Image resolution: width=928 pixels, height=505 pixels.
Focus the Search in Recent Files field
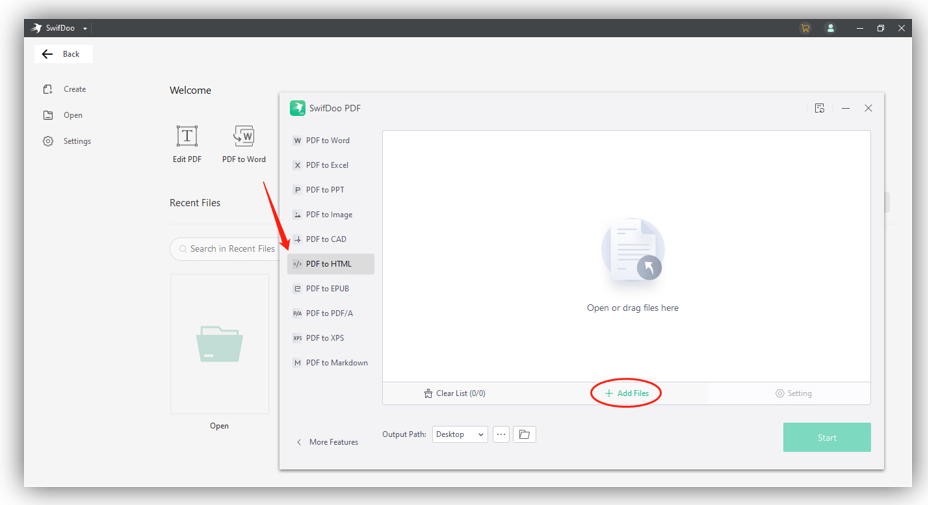click(226, 249)
